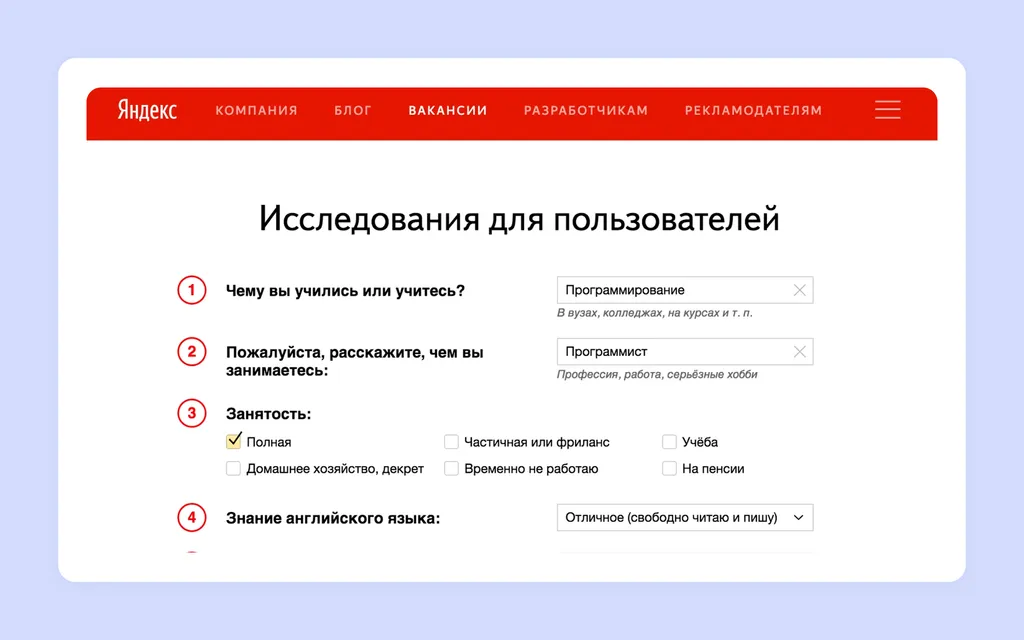The image size is (1024, 640).
Task: Click hint Профессия, работа, серьёзные хобби
Action: click(657, 374)
